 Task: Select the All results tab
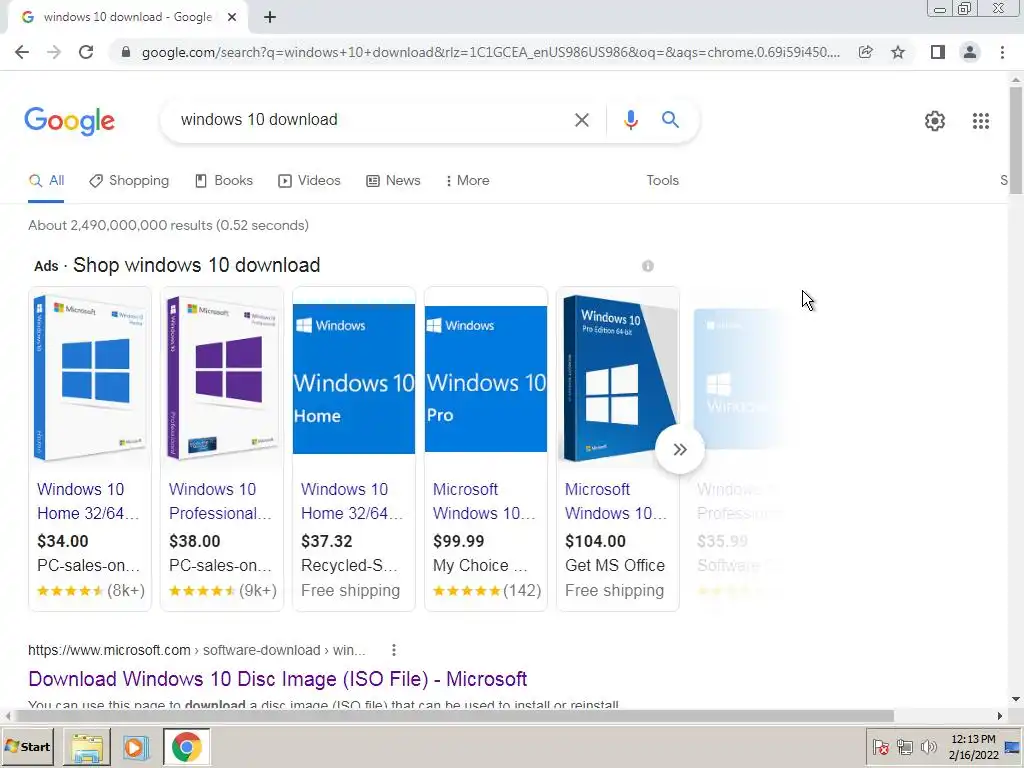(x=46, y=181)
